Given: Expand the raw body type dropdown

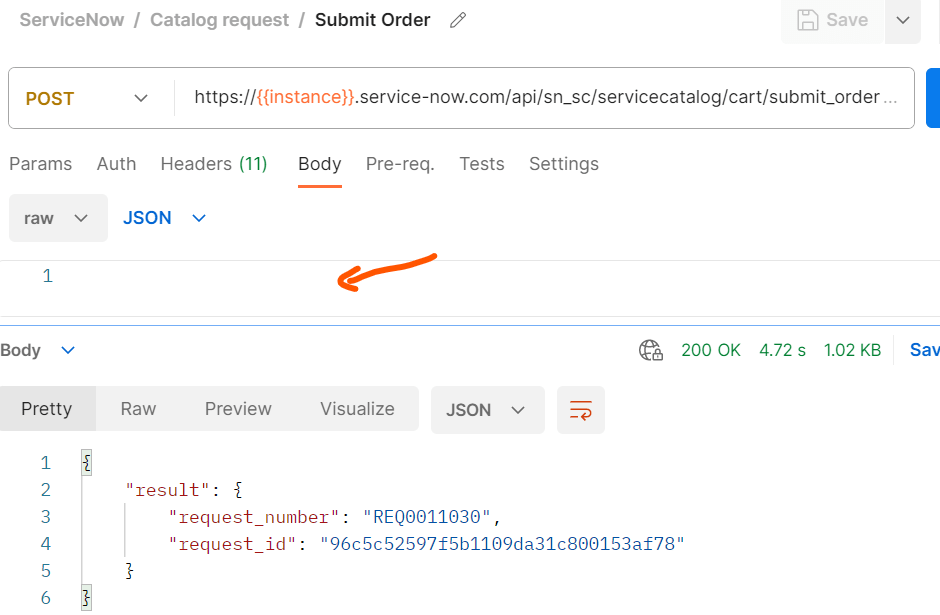Looking at the screenshot, I should click(58, 218).
